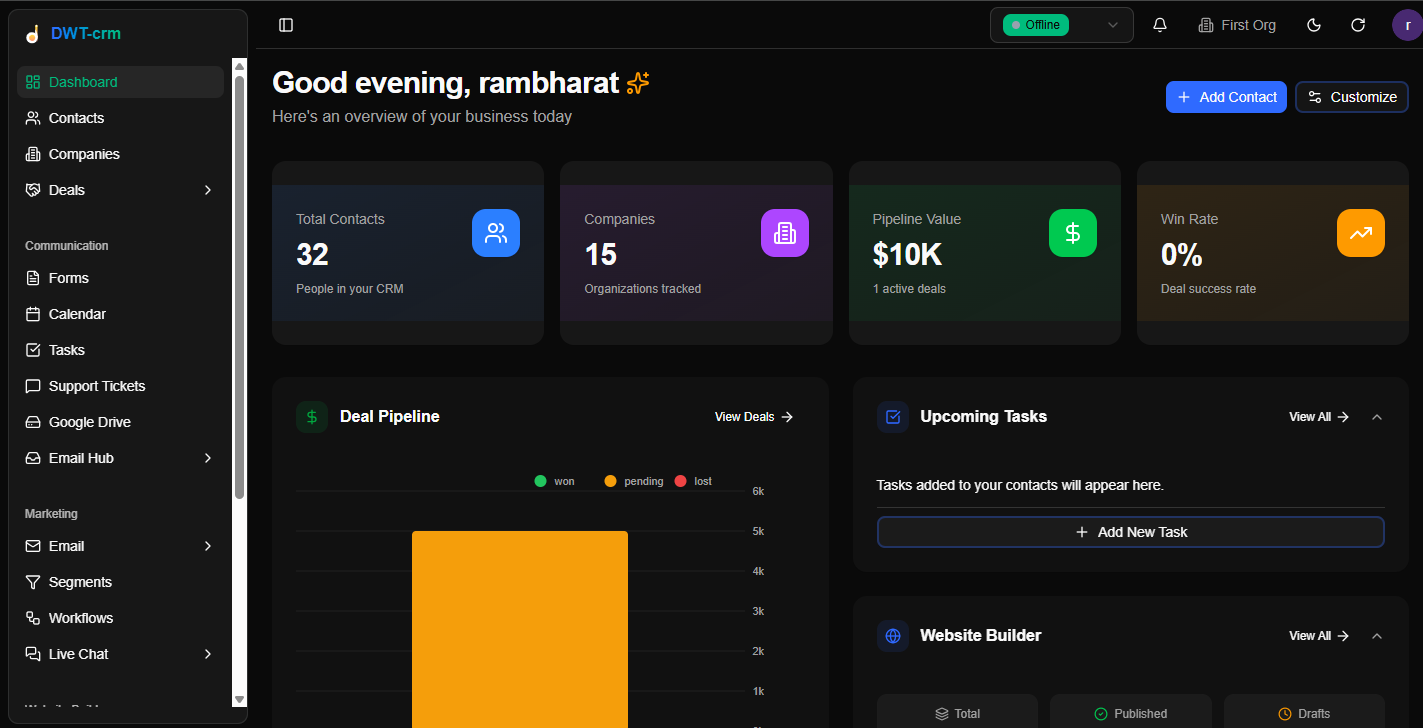Click the '1 active deals' text
The height and width of the screenshot is (728, 1423).
[x=909, y=289]
